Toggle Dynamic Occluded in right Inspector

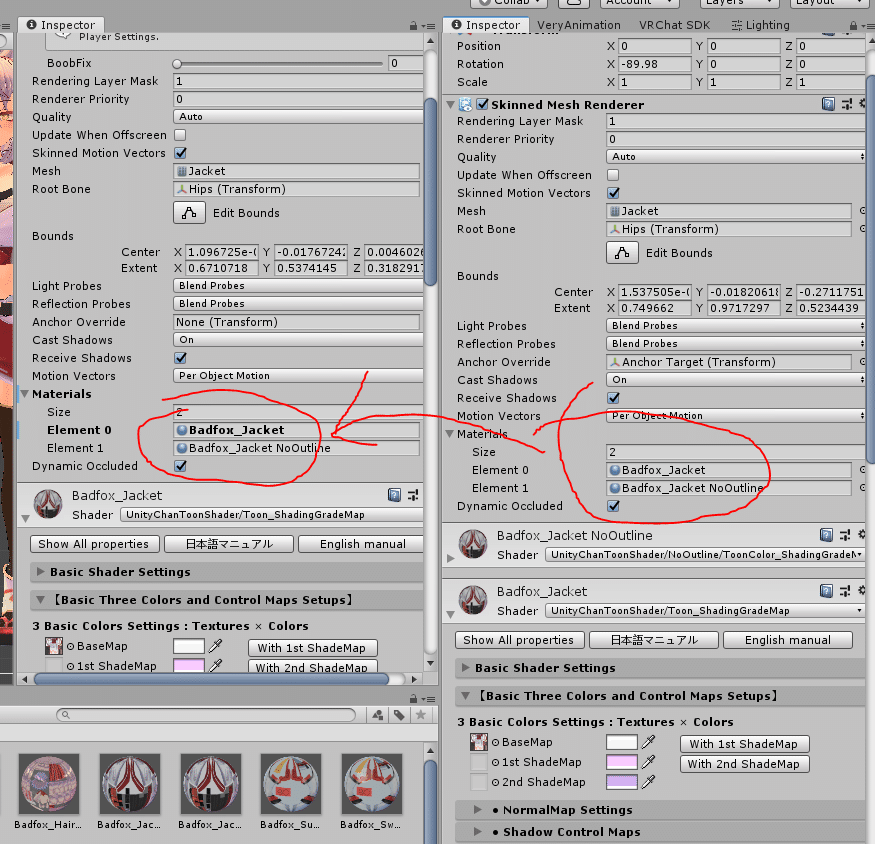tap(613, 506)
